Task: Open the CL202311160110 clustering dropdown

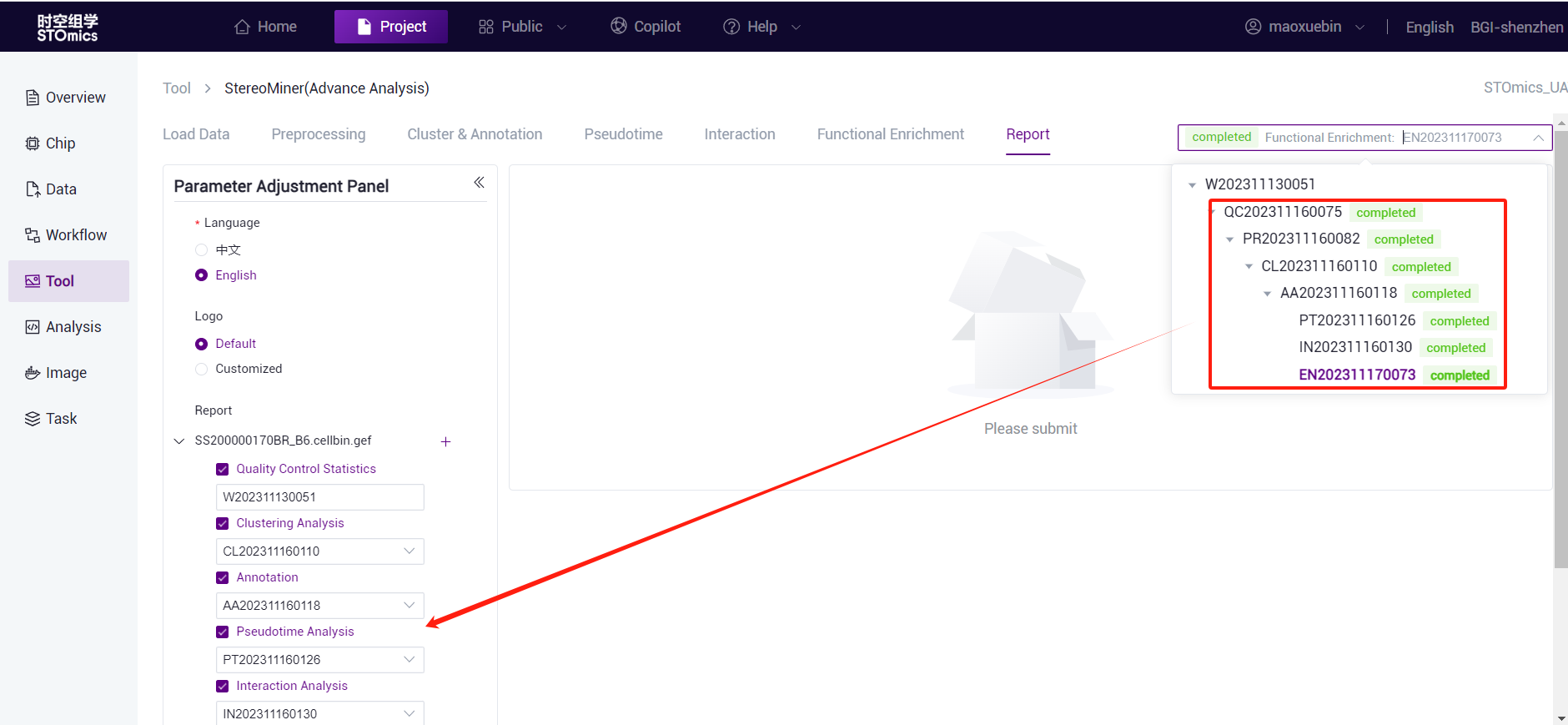Action: [x=319, y=551]
